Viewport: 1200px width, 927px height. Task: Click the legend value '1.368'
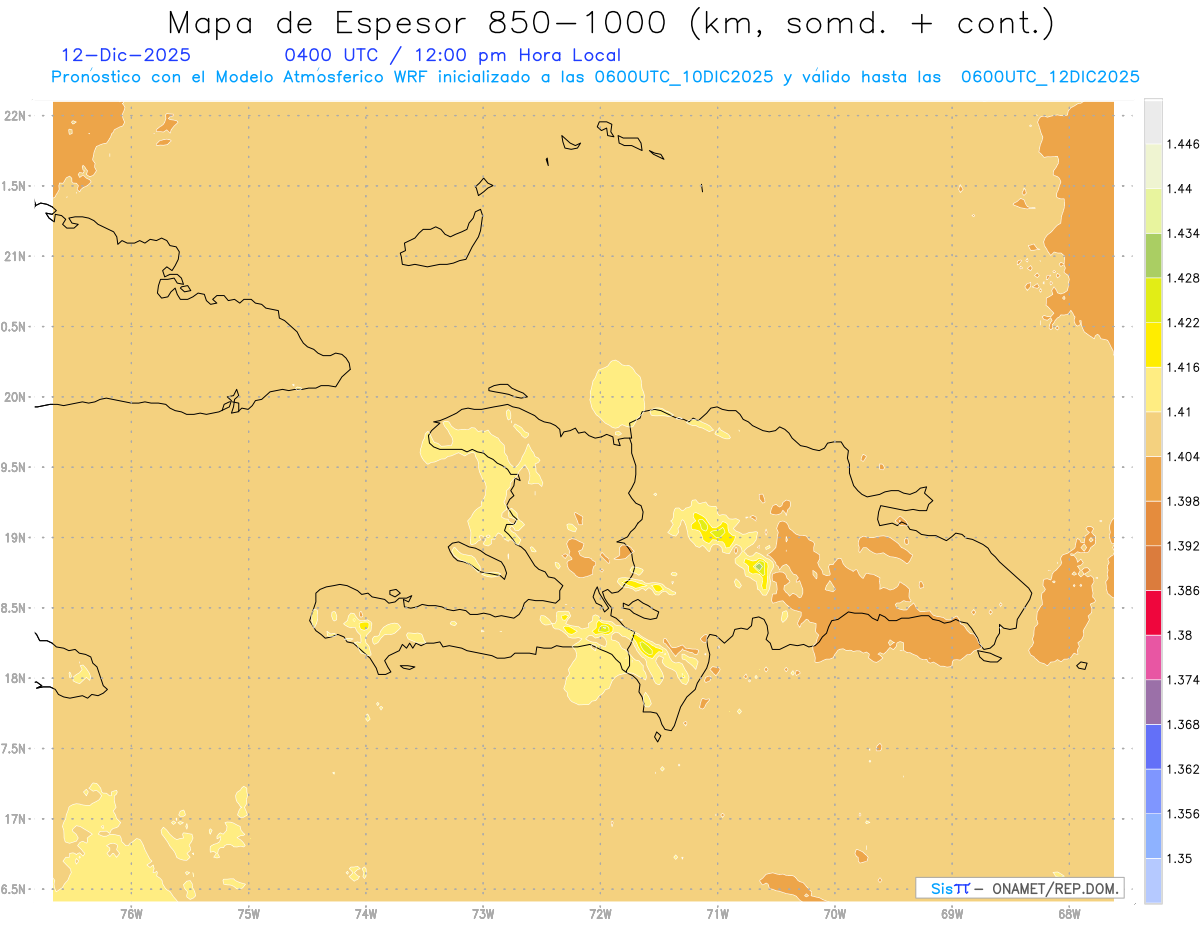1184,724
